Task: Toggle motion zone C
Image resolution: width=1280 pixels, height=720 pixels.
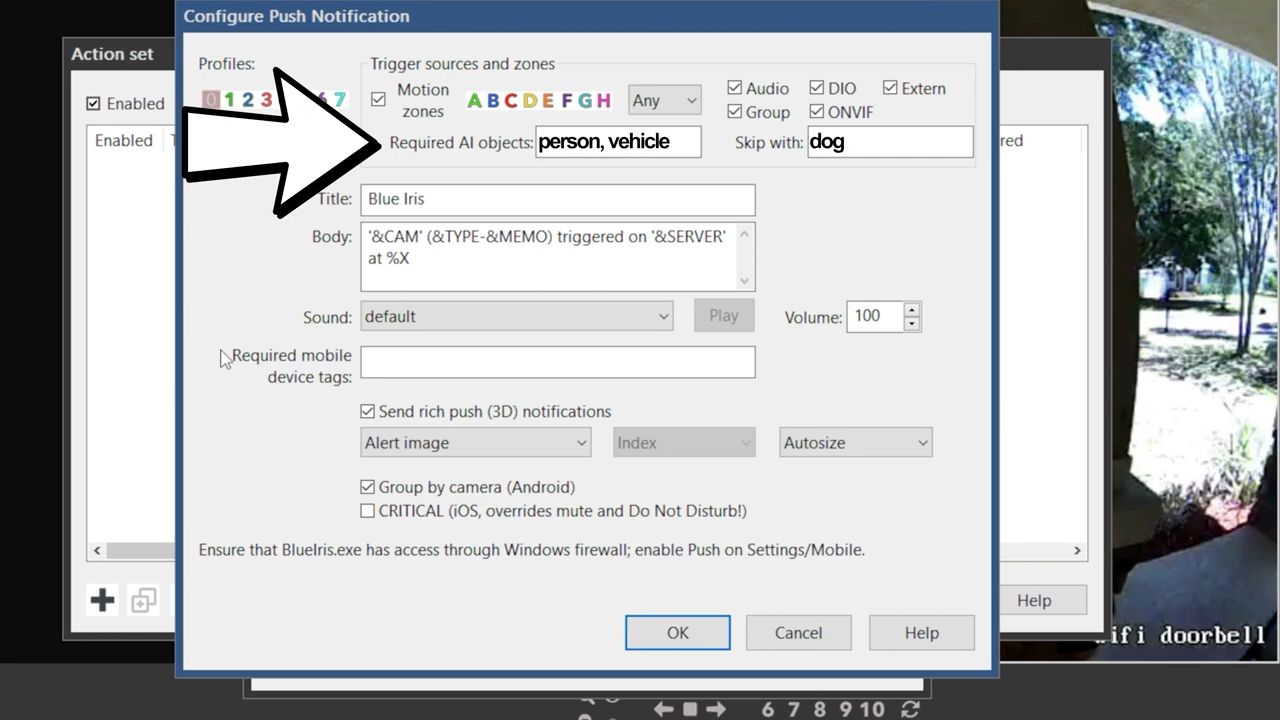Action: click(x=511, y=100)
